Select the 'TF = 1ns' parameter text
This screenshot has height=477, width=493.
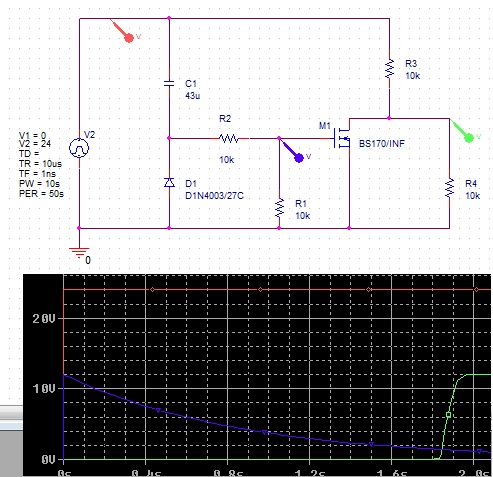[x=37, y=174]
